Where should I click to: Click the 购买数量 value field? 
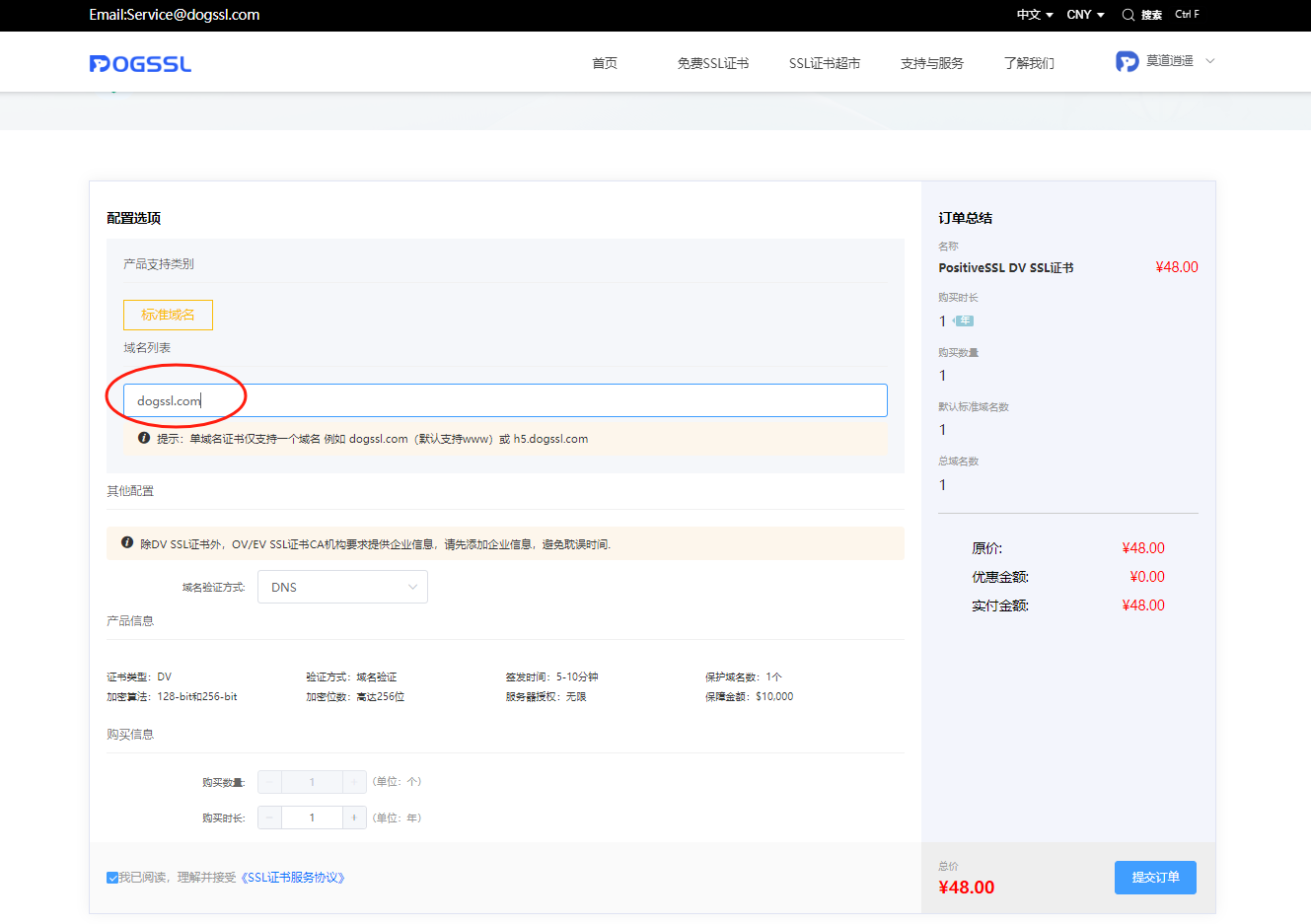coord(312,782)
